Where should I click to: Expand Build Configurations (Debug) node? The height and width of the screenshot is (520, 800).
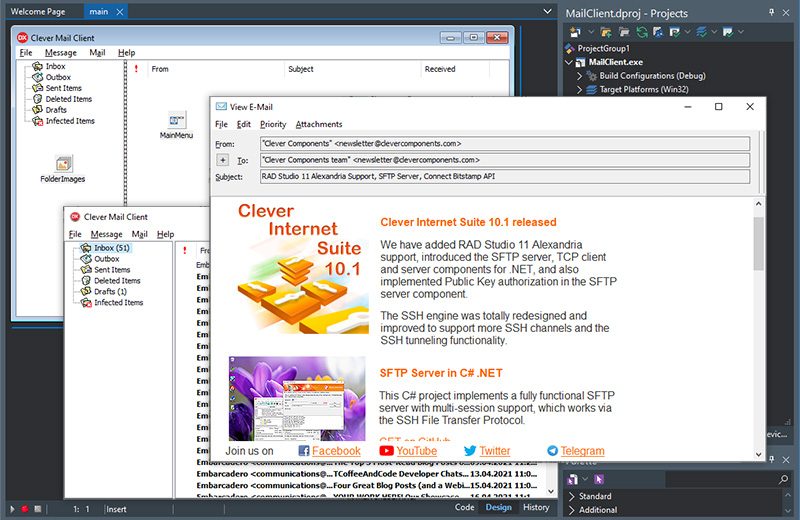point(580,76)
